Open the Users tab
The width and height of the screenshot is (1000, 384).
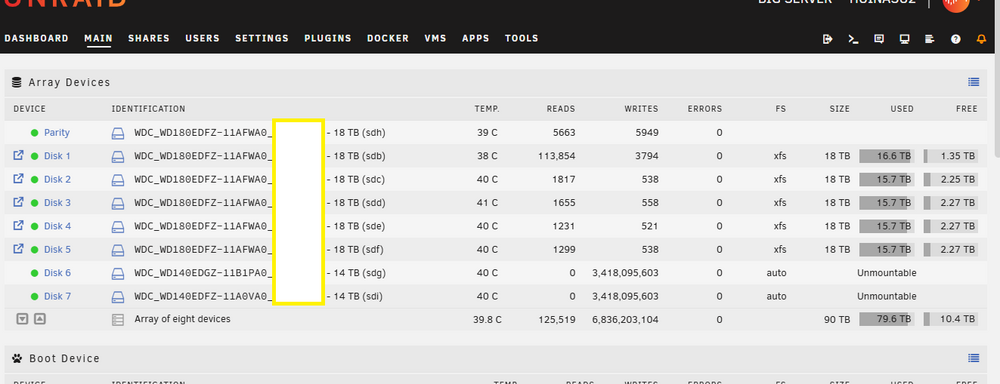click(202, 38)
